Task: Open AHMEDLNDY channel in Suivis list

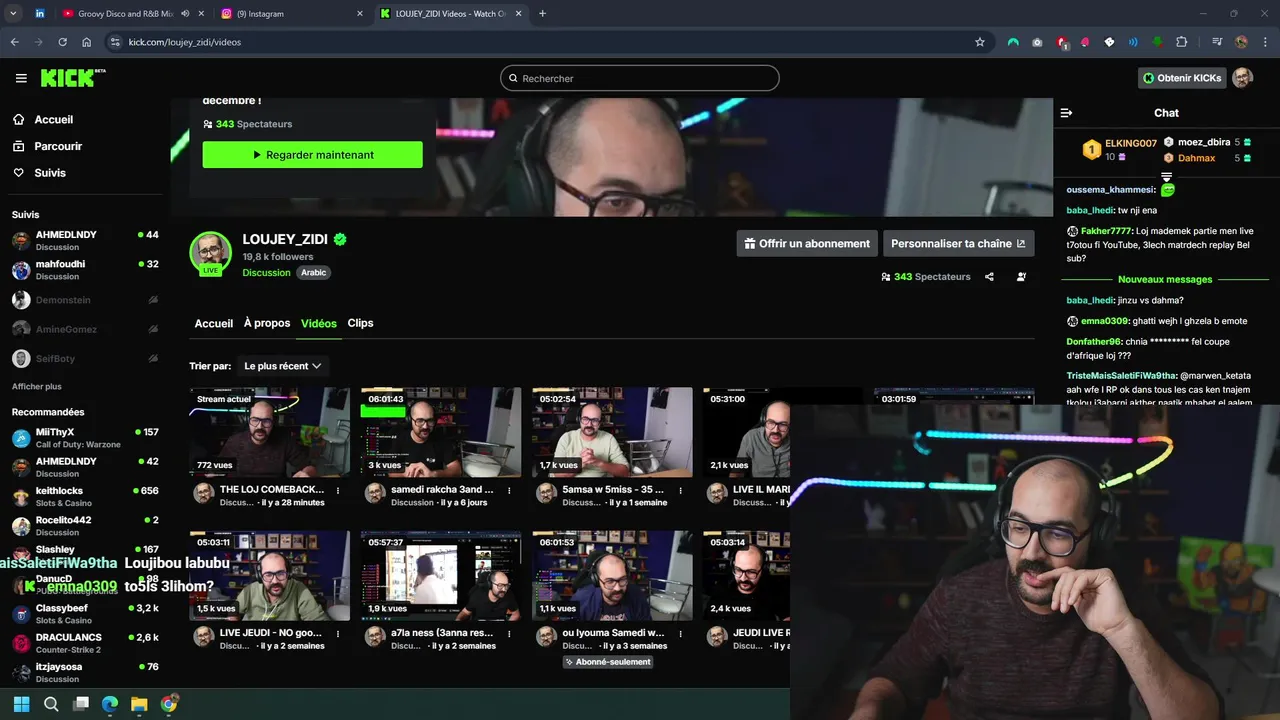Action: 84,241
